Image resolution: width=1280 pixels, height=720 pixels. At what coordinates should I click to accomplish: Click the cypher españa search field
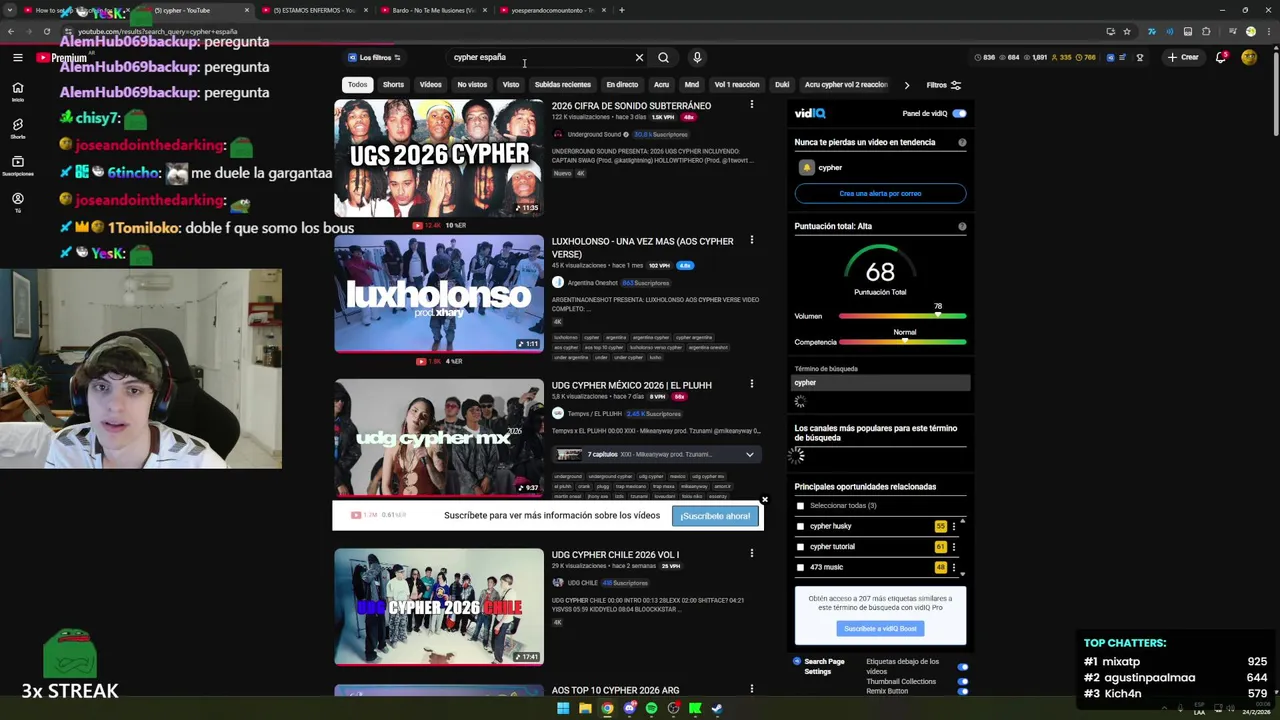point(540,57)
